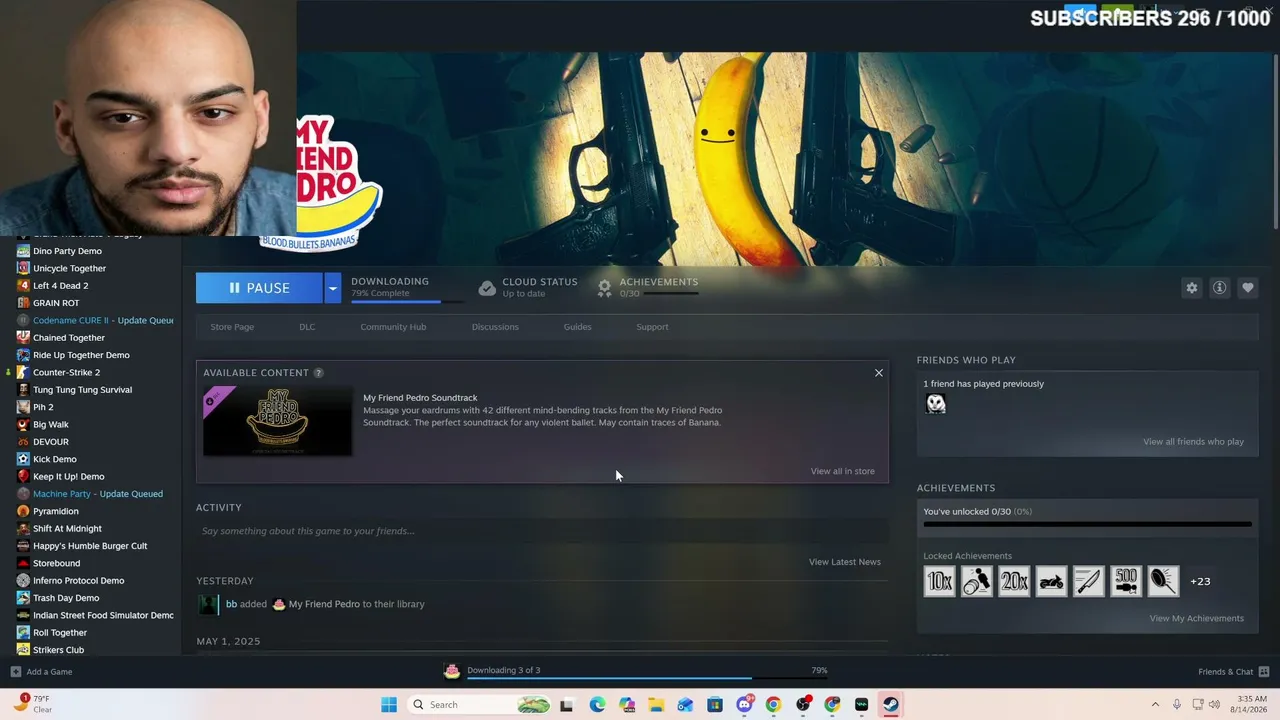Open the Achievements 0/30 summary in header
1280x720 pixels.
click(x=648, y=288)
